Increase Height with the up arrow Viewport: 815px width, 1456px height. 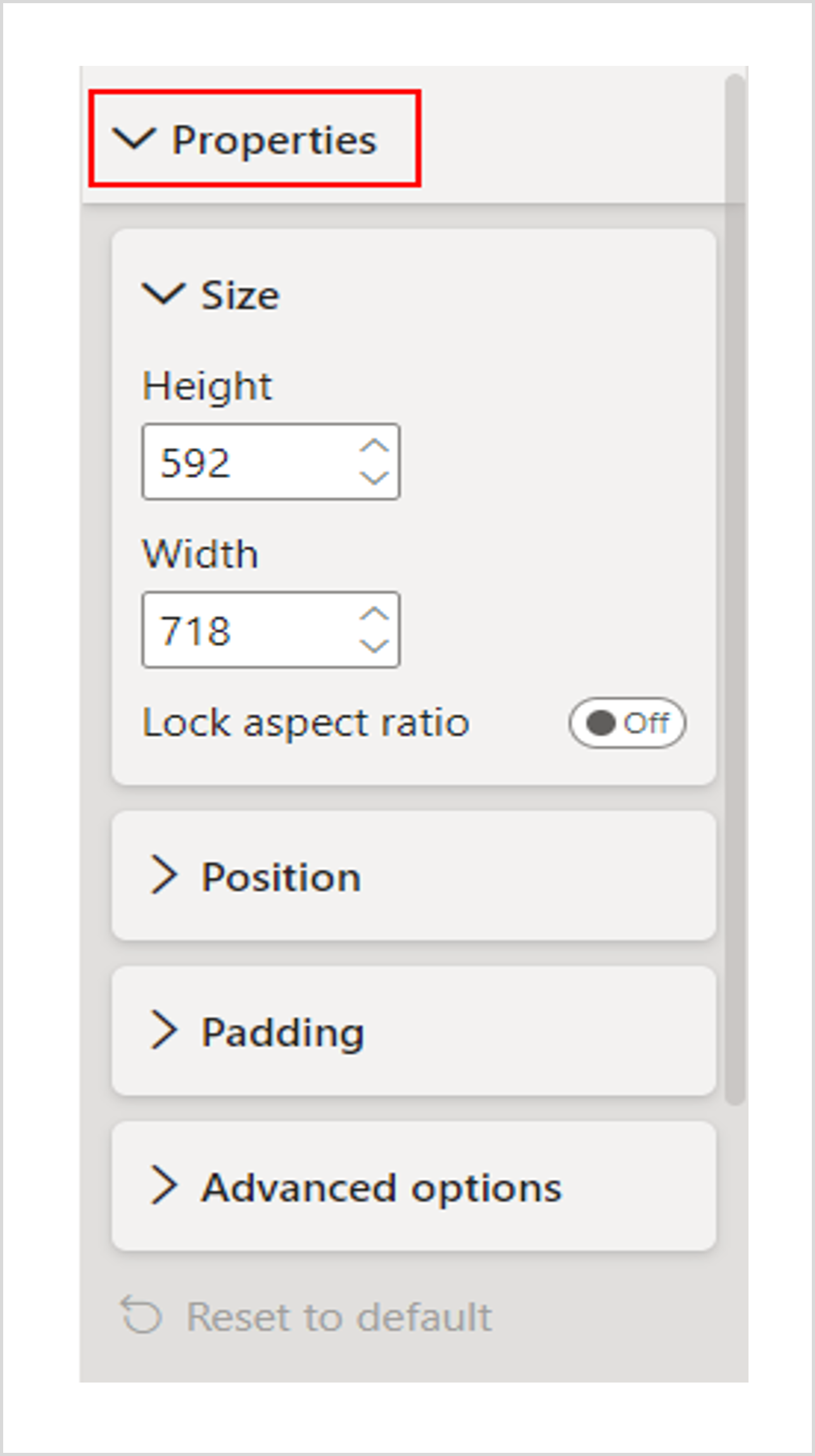click(x=374, y=446)
